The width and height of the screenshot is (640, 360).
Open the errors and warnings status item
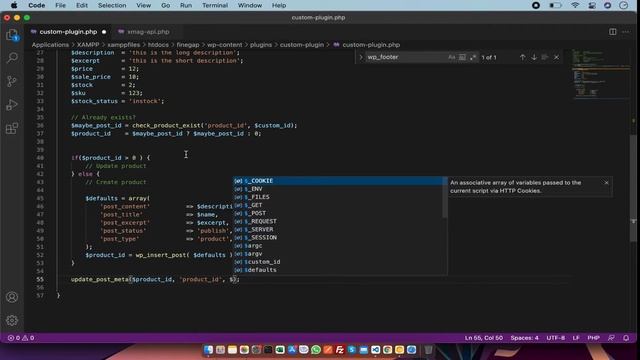click(21, 338)
